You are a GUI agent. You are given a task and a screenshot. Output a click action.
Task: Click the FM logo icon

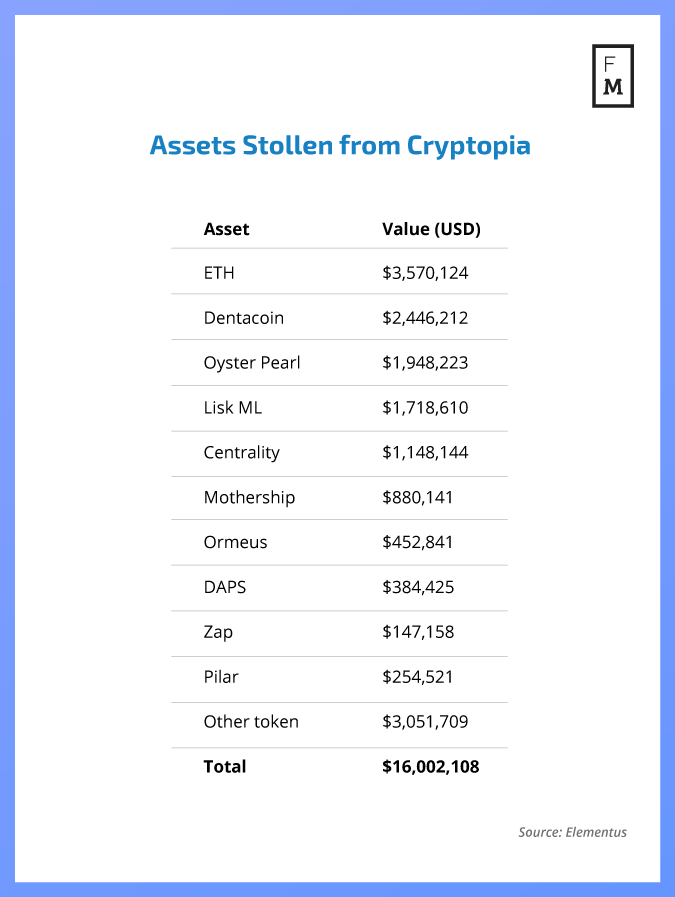pos(613,76)
